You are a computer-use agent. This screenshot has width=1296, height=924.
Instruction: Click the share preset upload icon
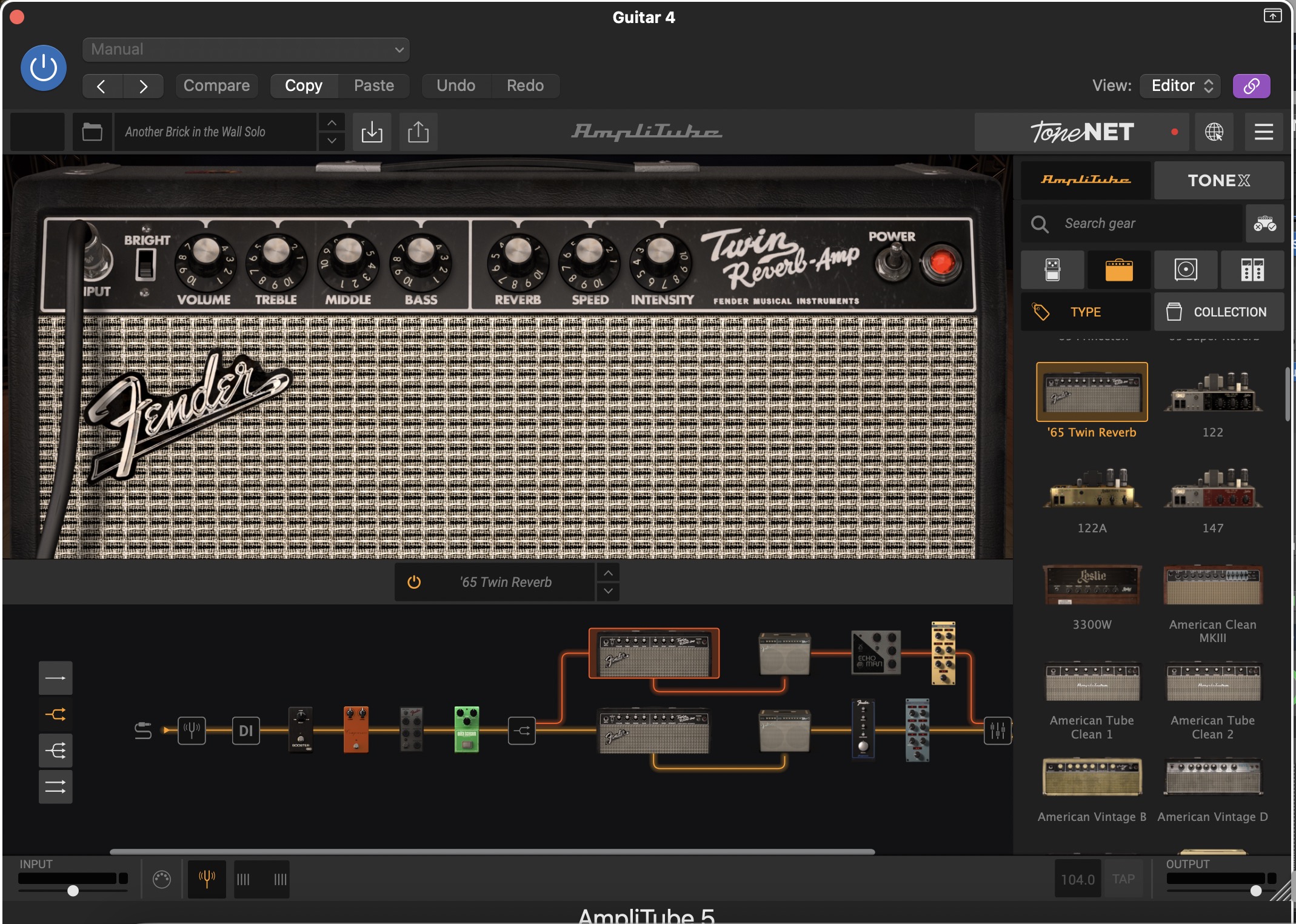click(418, 132)
